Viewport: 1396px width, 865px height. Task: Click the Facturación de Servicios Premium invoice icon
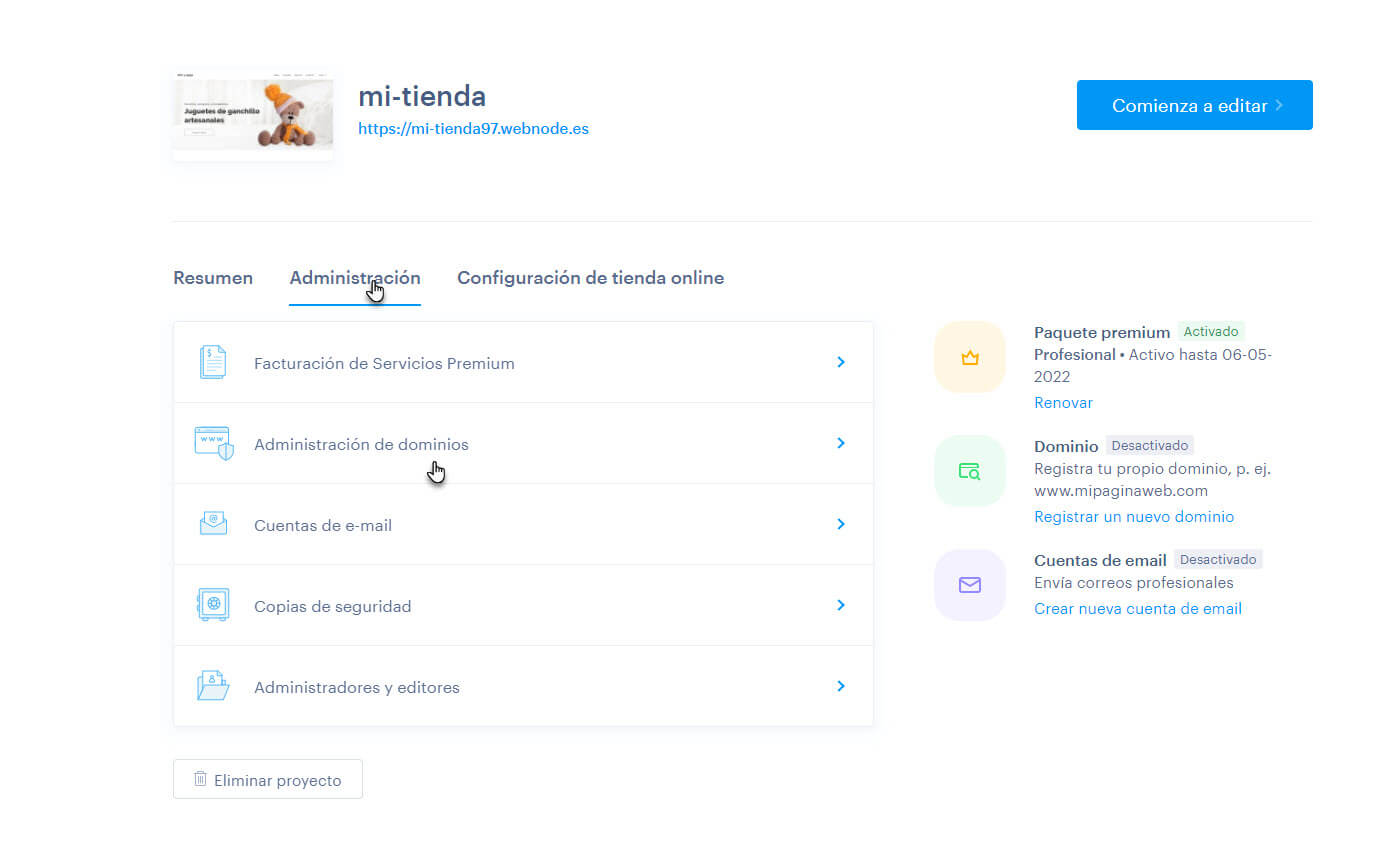point(212,362)
